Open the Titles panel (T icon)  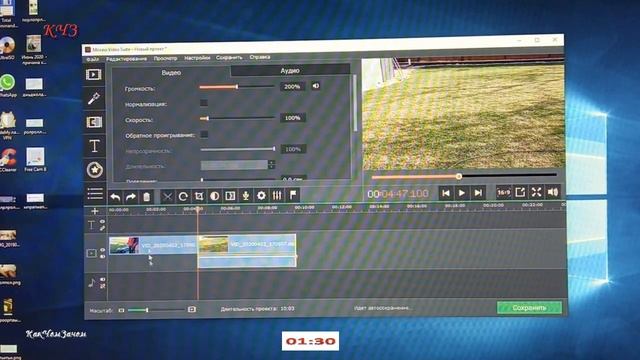[x=94, y=146]
